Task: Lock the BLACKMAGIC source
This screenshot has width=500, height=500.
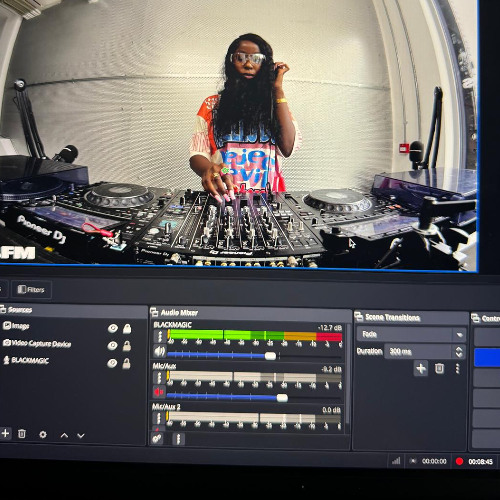Action: coord(126,363)
